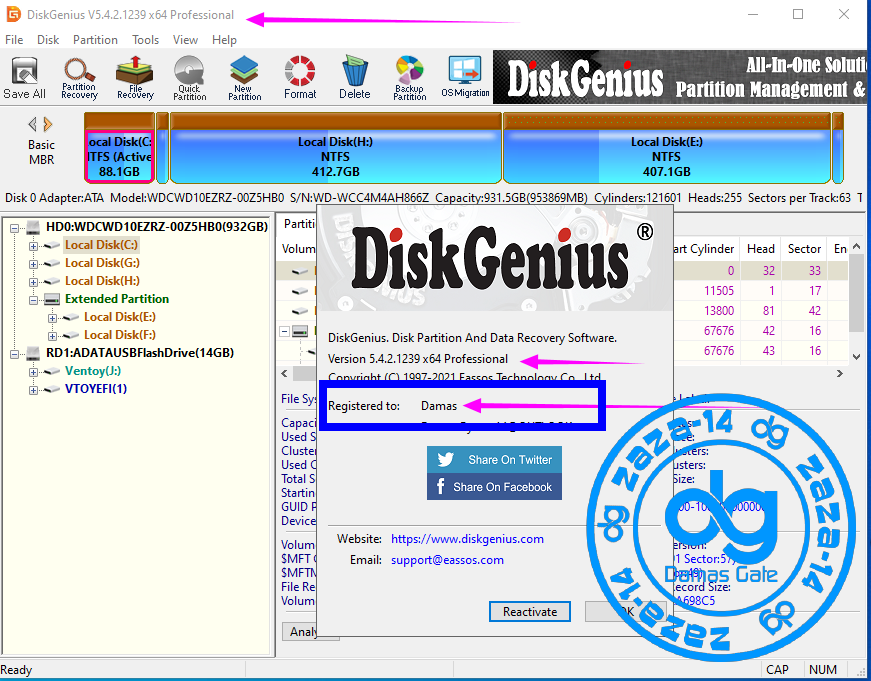This screenshot has height=681, width=871.
Task: Go to the next disk arrow
Action: pos(48,123)
